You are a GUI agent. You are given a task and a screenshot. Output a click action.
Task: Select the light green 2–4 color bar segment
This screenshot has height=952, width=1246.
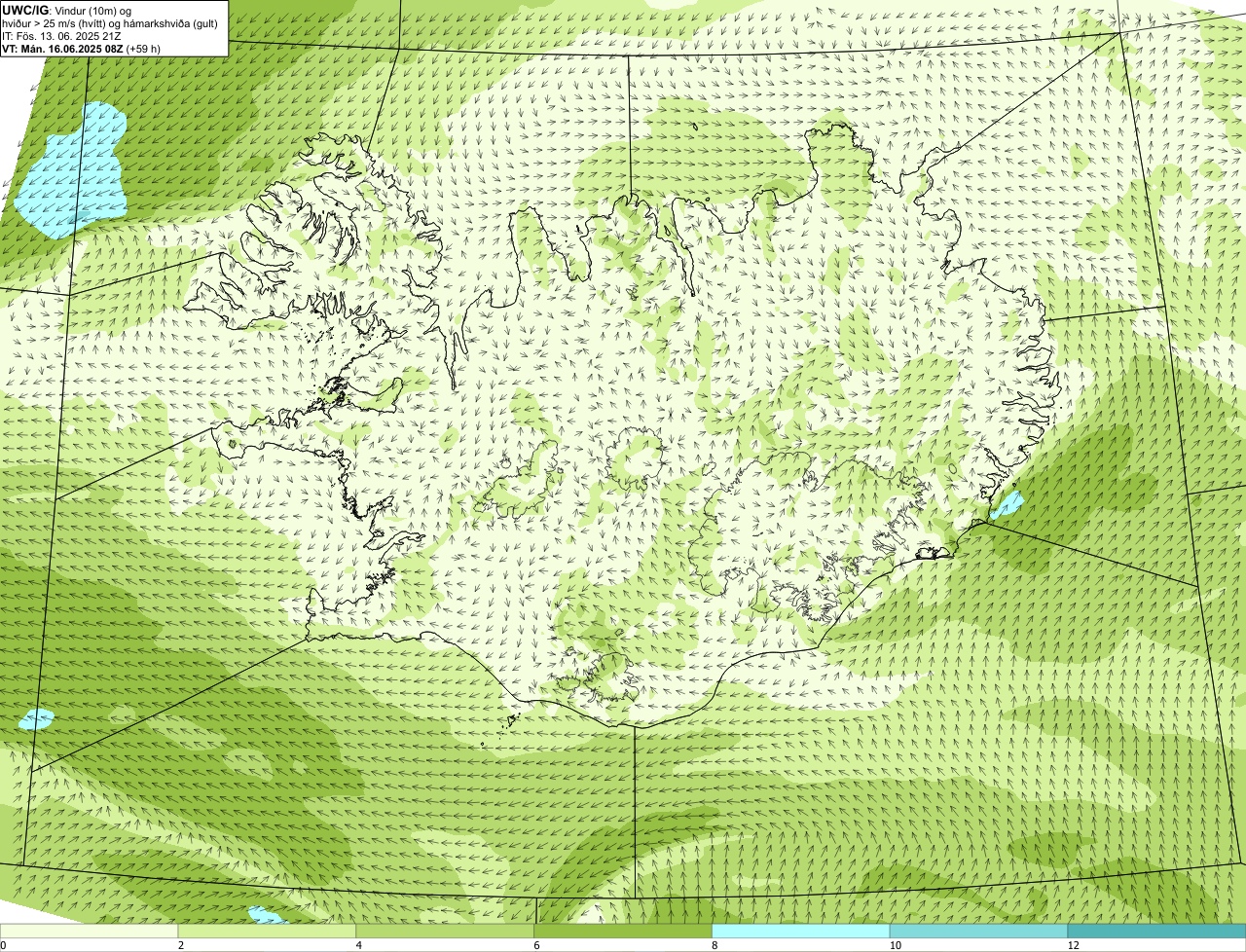coord(268,931)
